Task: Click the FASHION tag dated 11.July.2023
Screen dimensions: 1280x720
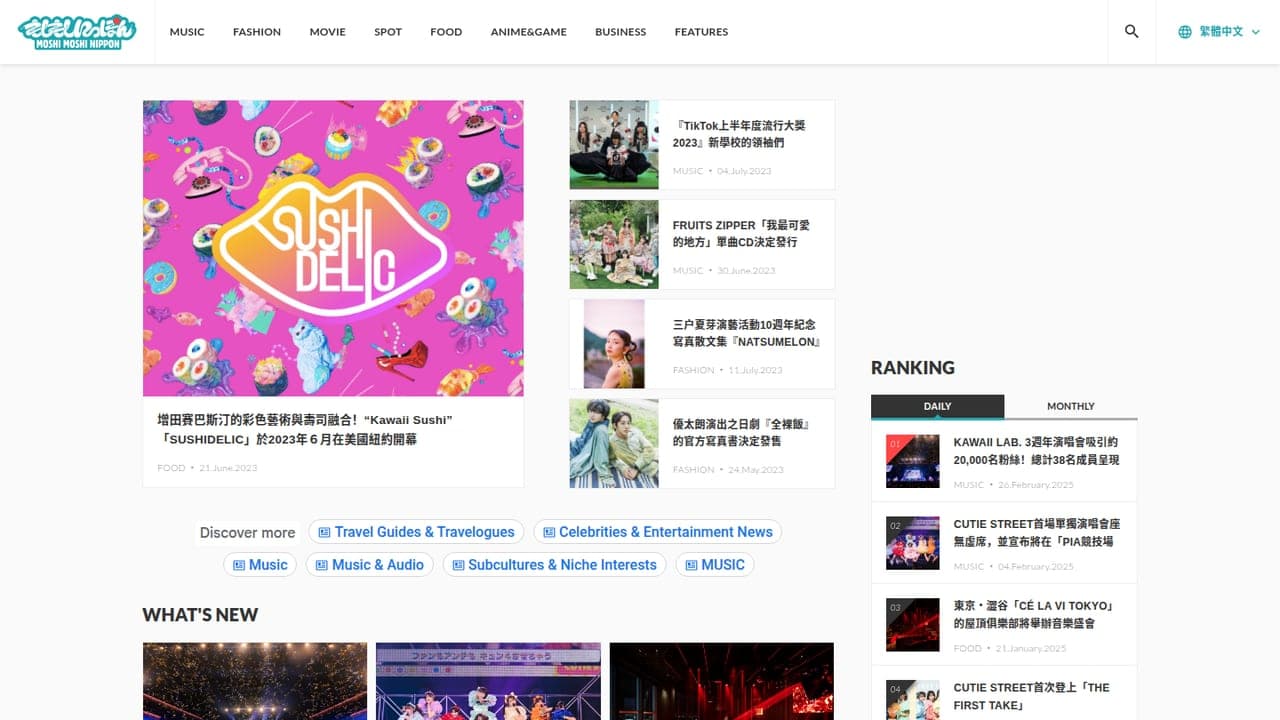Action: coord(694,370)
